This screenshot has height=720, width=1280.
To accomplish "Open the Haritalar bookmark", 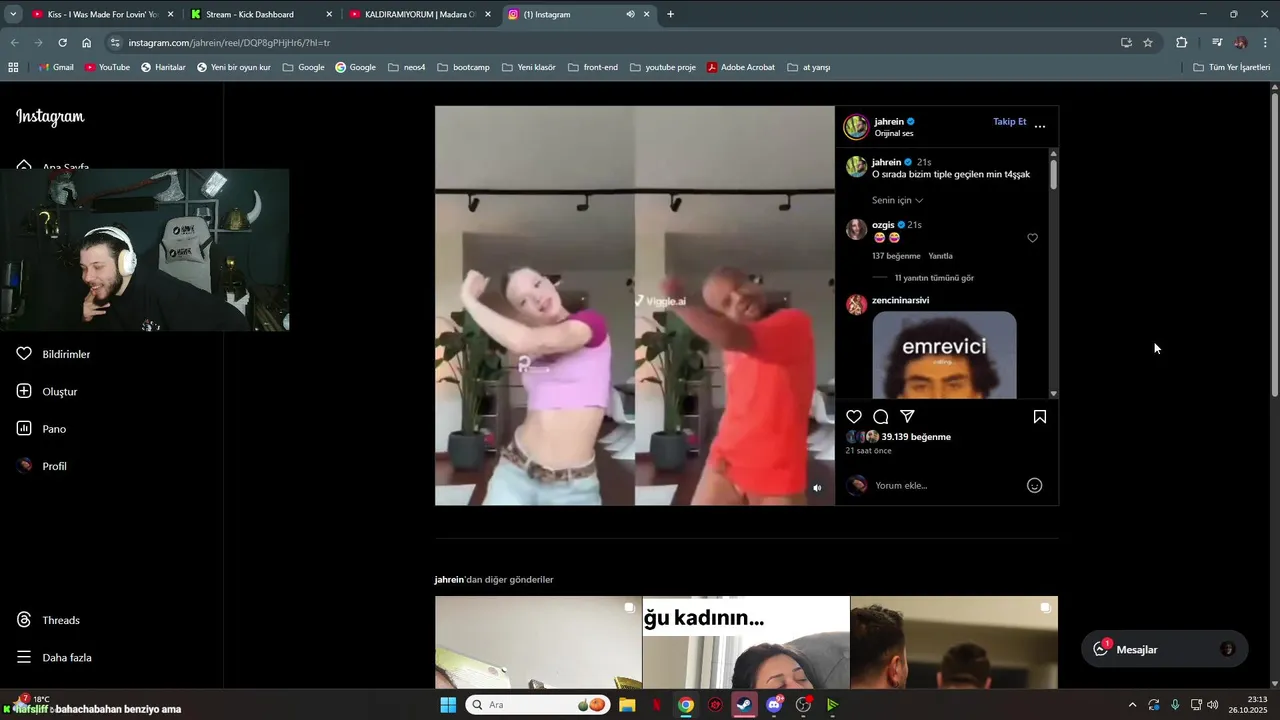I will [x=163, y=67].
